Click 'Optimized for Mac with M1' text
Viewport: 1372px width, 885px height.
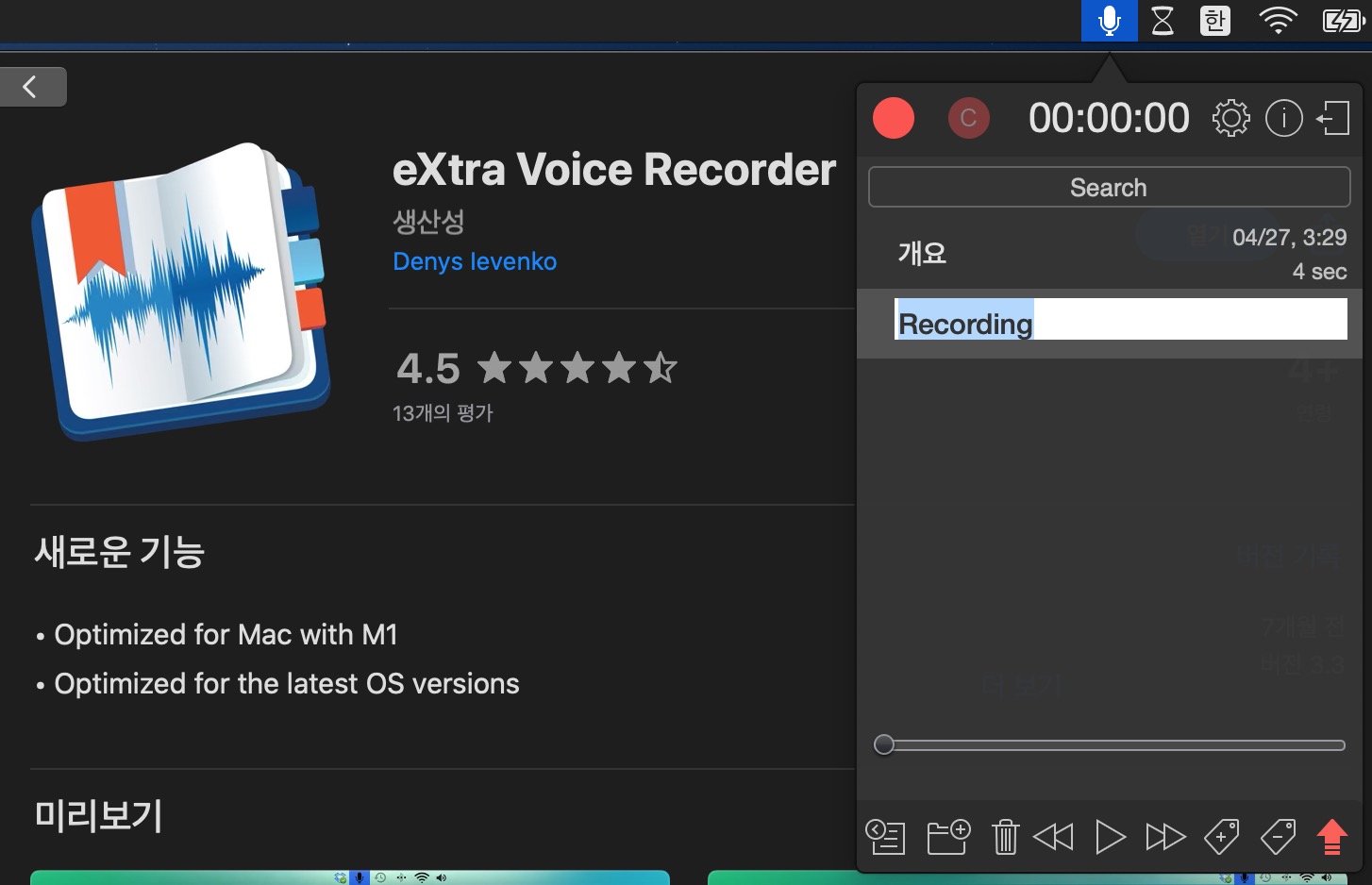(226, 635)
